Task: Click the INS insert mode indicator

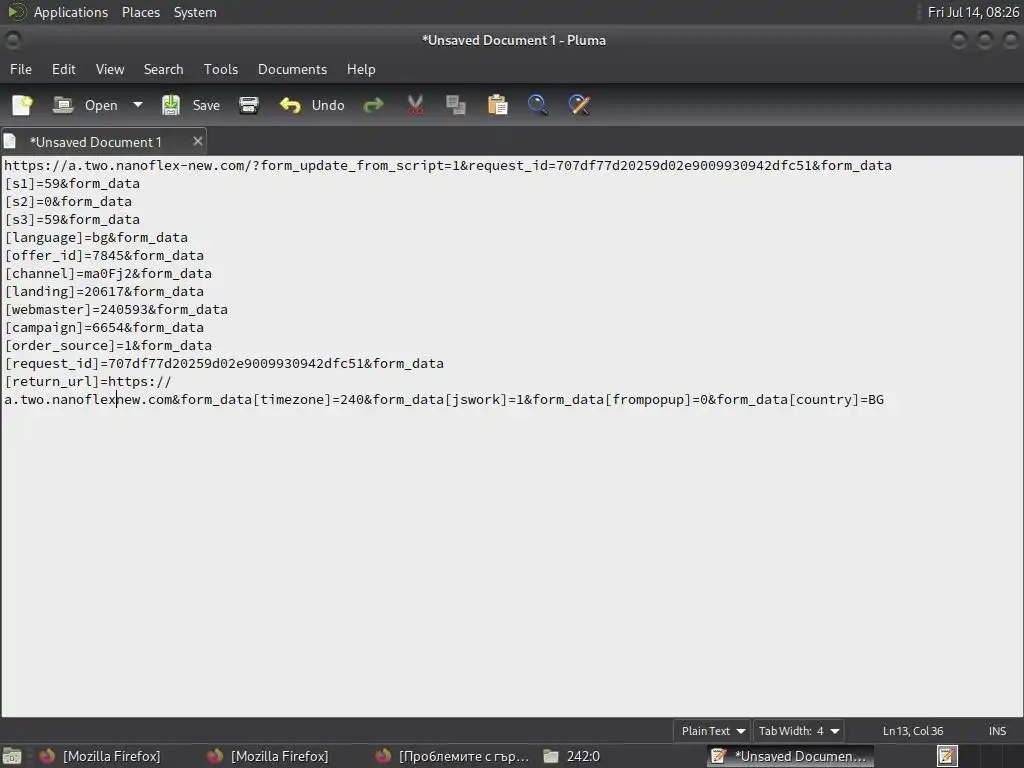Action: tap(997, 731)
